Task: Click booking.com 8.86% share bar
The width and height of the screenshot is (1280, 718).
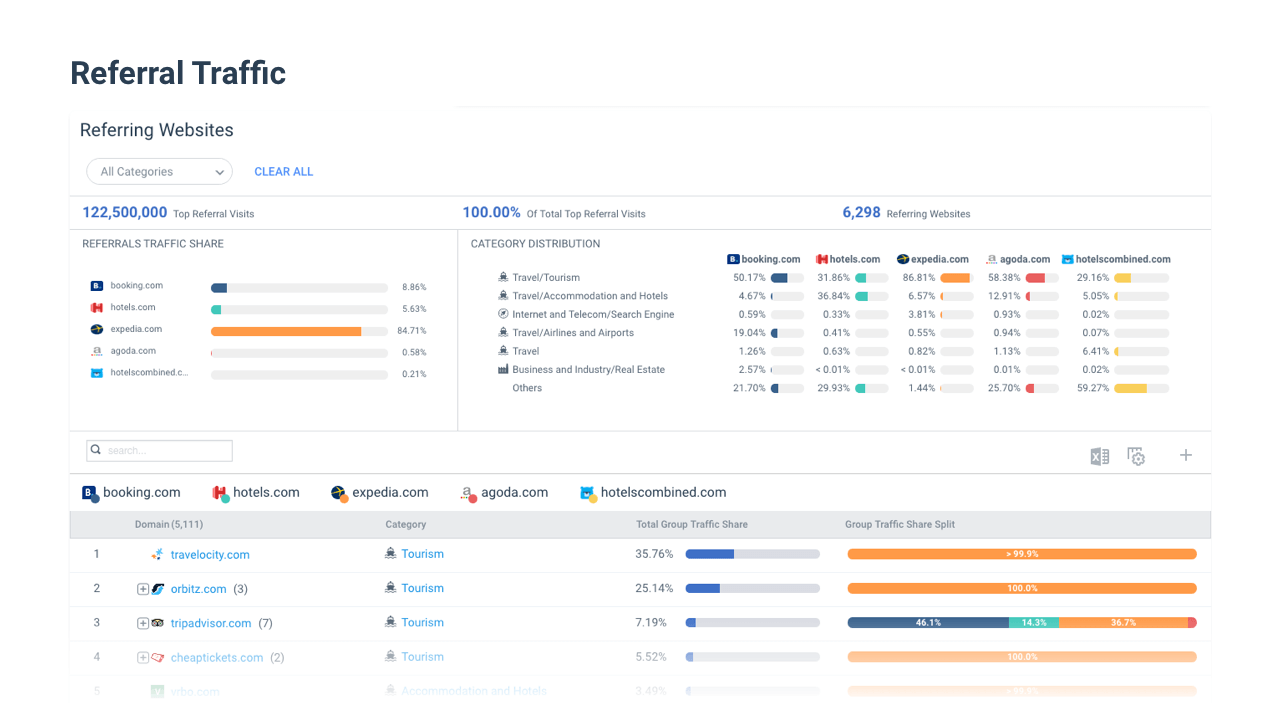Action: (219, 288)
